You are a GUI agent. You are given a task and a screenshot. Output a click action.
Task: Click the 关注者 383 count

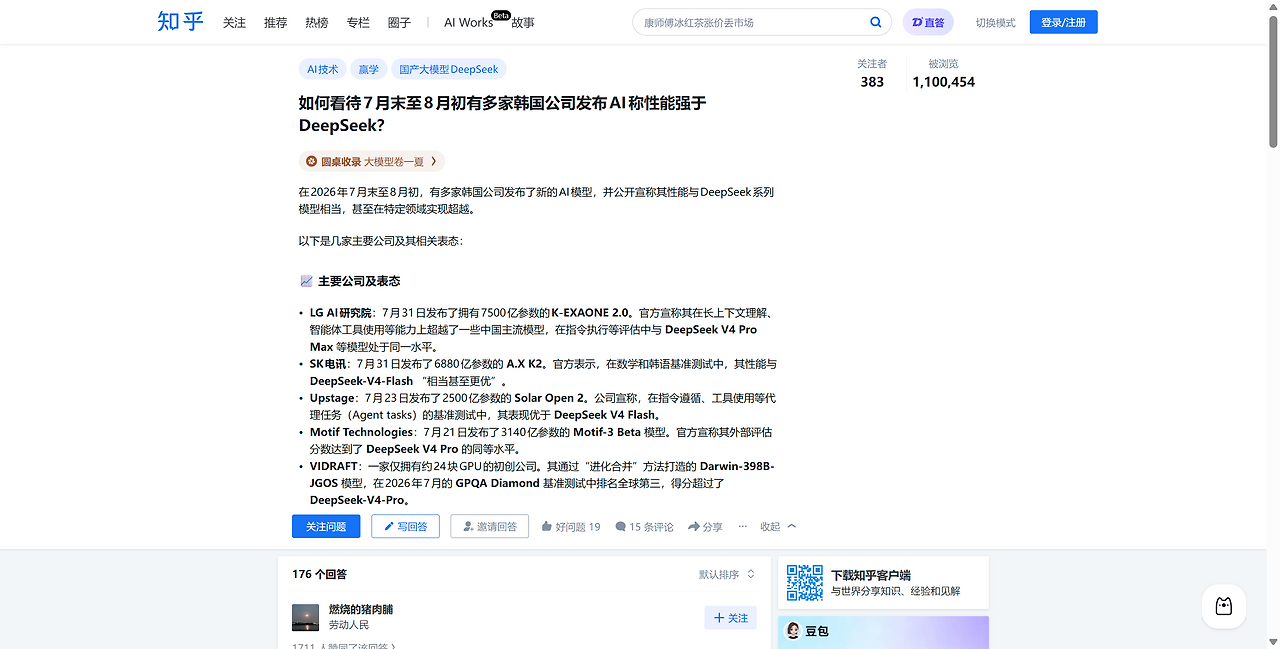(x=872, y=73)
